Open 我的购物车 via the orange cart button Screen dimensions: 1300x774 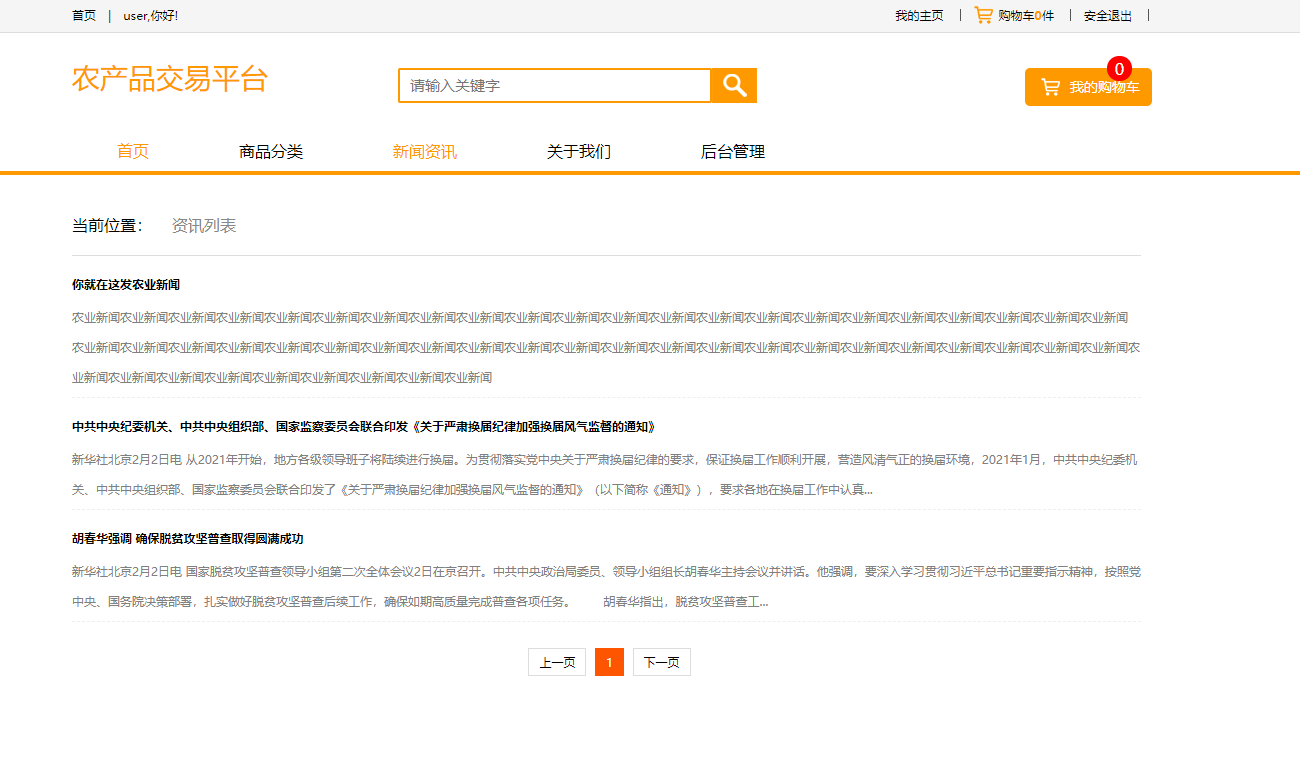(1088, 86)
